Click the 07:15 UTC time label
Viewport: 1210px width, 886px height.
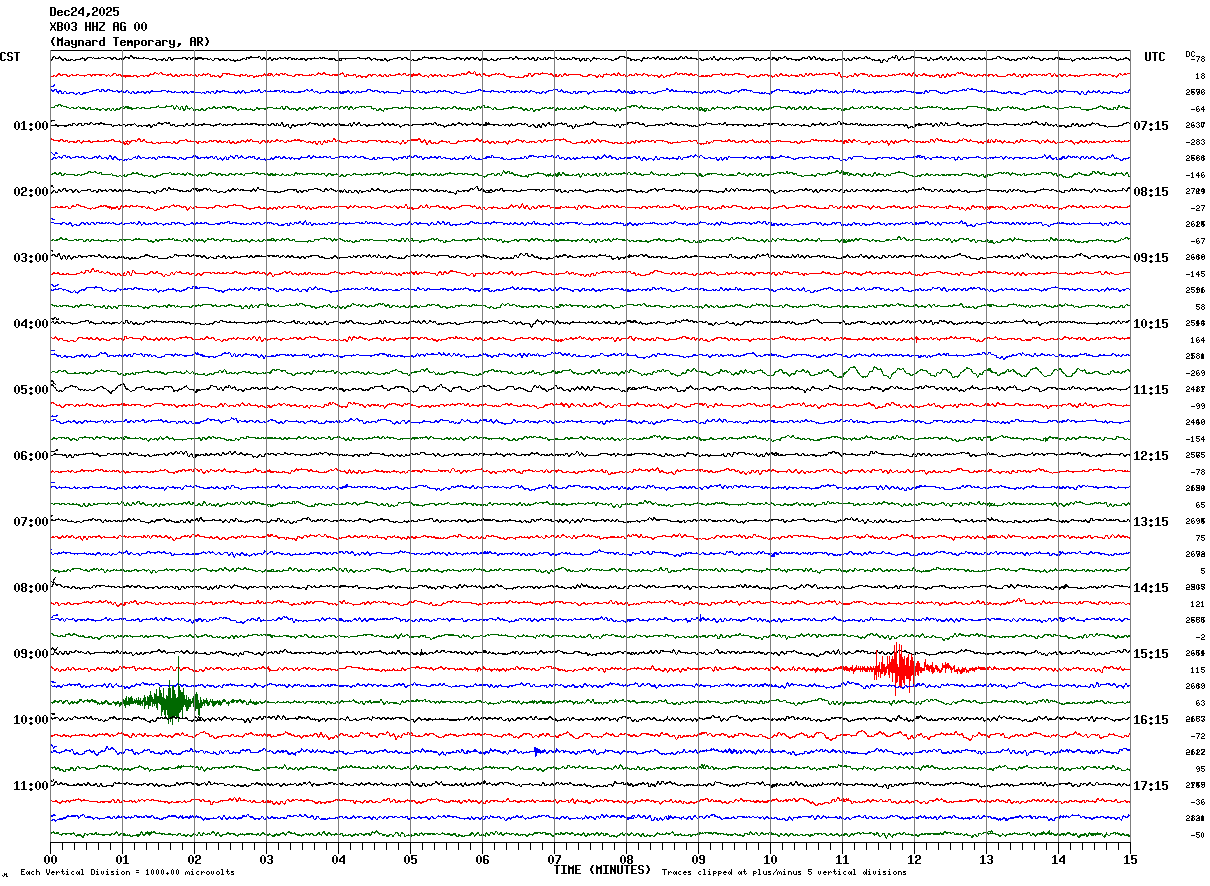click(x=1150, y=126)
